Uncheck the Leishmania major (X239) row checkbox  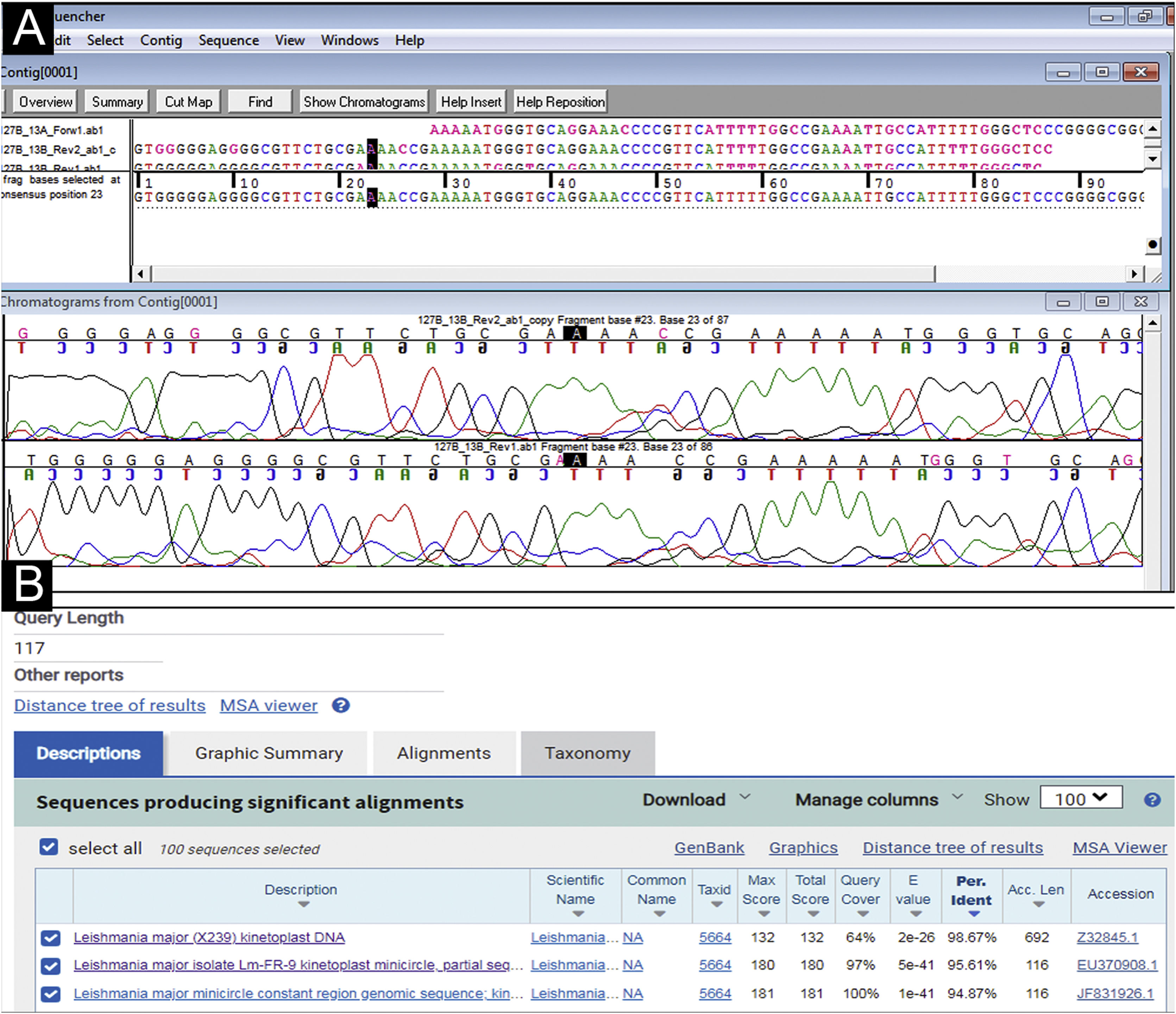(51, 938)
